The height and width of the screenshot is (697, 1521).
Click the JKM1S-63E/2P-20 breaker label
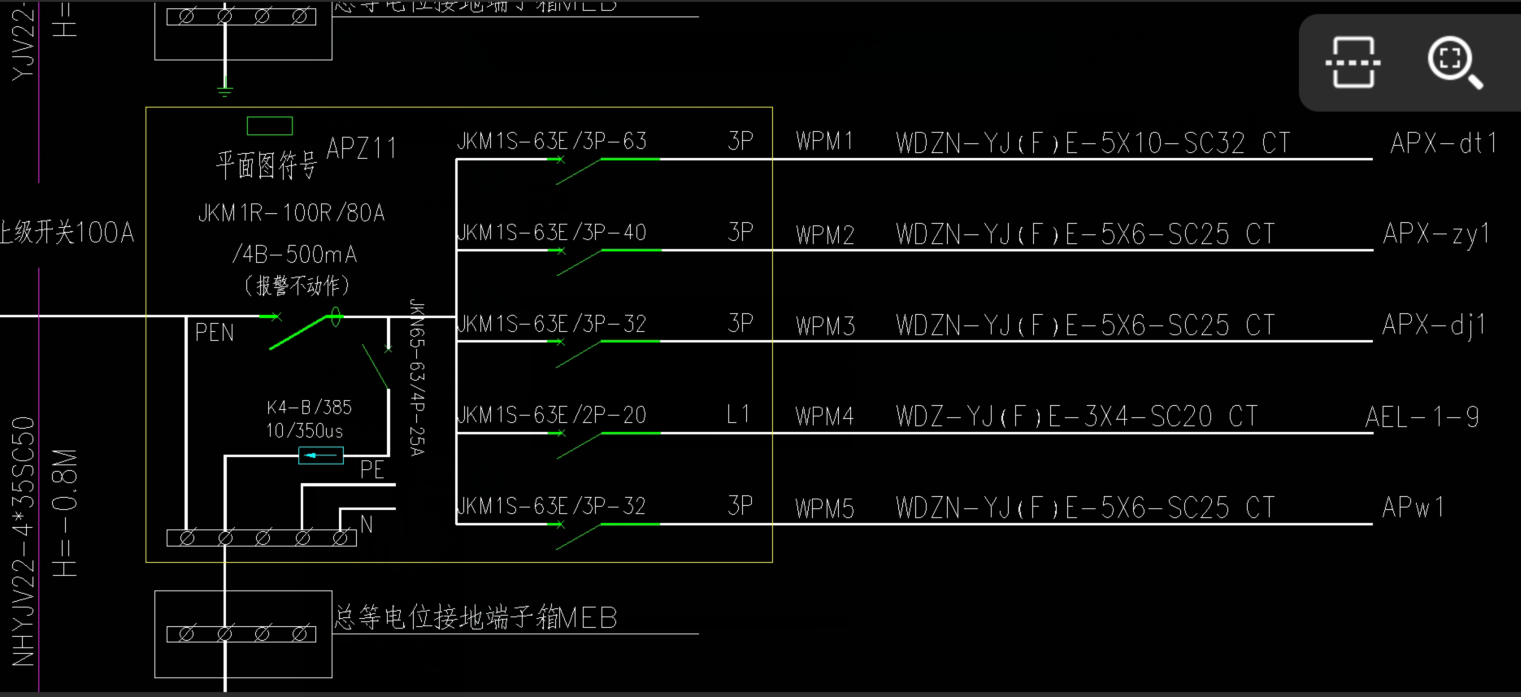[x=551, y=415]
